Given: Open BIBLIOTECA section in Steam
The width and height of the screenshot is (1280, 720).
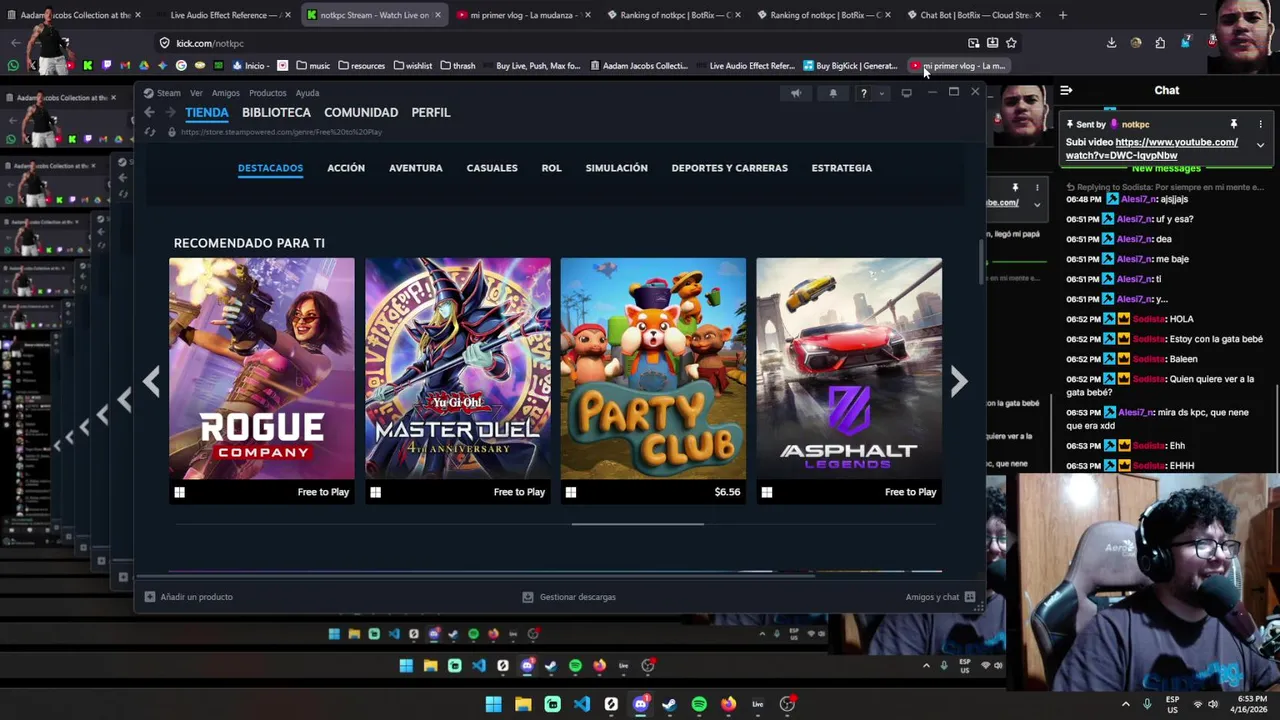Looking at the screenshot, I should click(x=276, y=113).
